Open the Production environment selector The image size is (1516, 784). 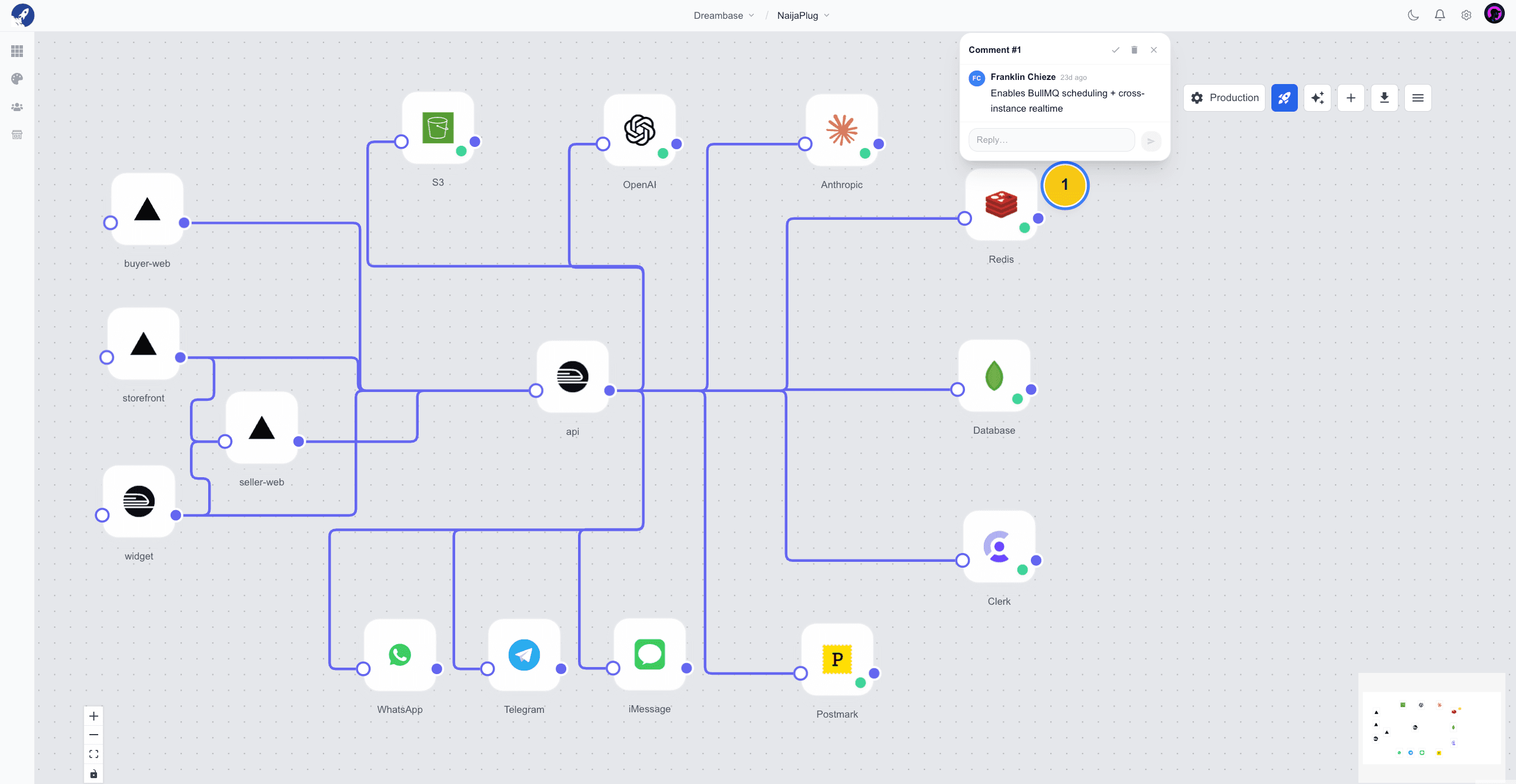click(1224, 98)
